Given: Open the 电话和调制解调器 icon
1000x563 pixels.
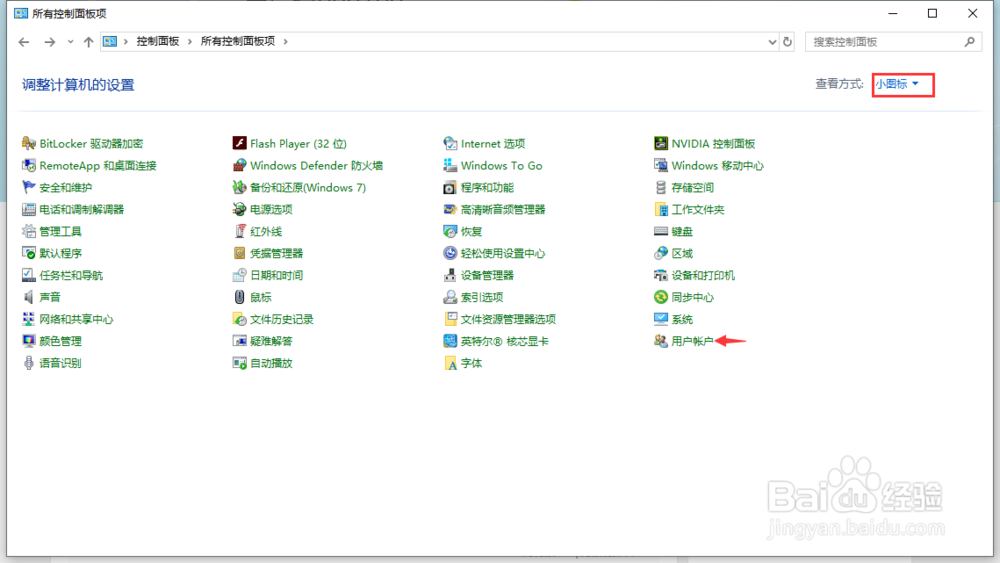Looking at the screenshot, I should (x=29, y=209).
